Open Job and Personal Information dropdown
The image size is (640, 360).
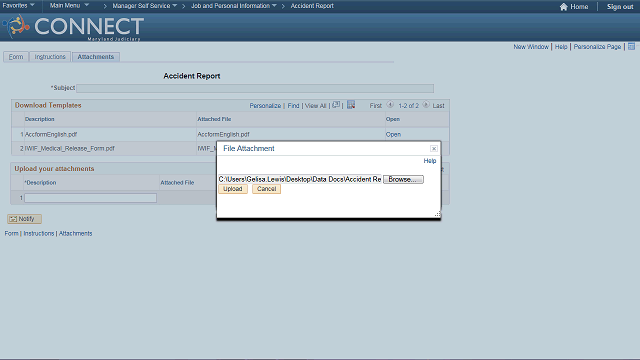233,6
